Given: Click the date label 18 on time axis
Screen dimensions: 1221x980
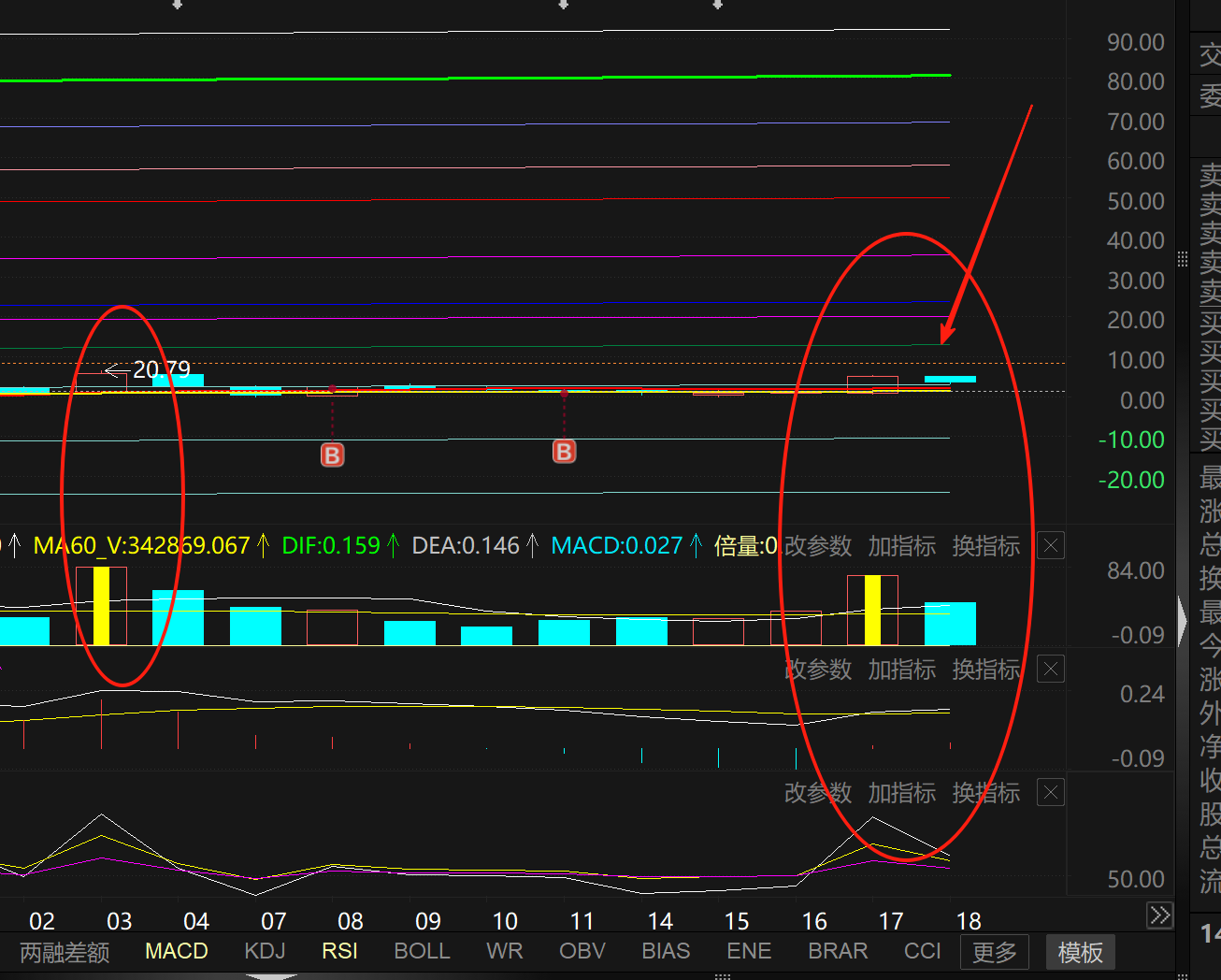Looking at the screenshot, I should (x=969, y=921).
